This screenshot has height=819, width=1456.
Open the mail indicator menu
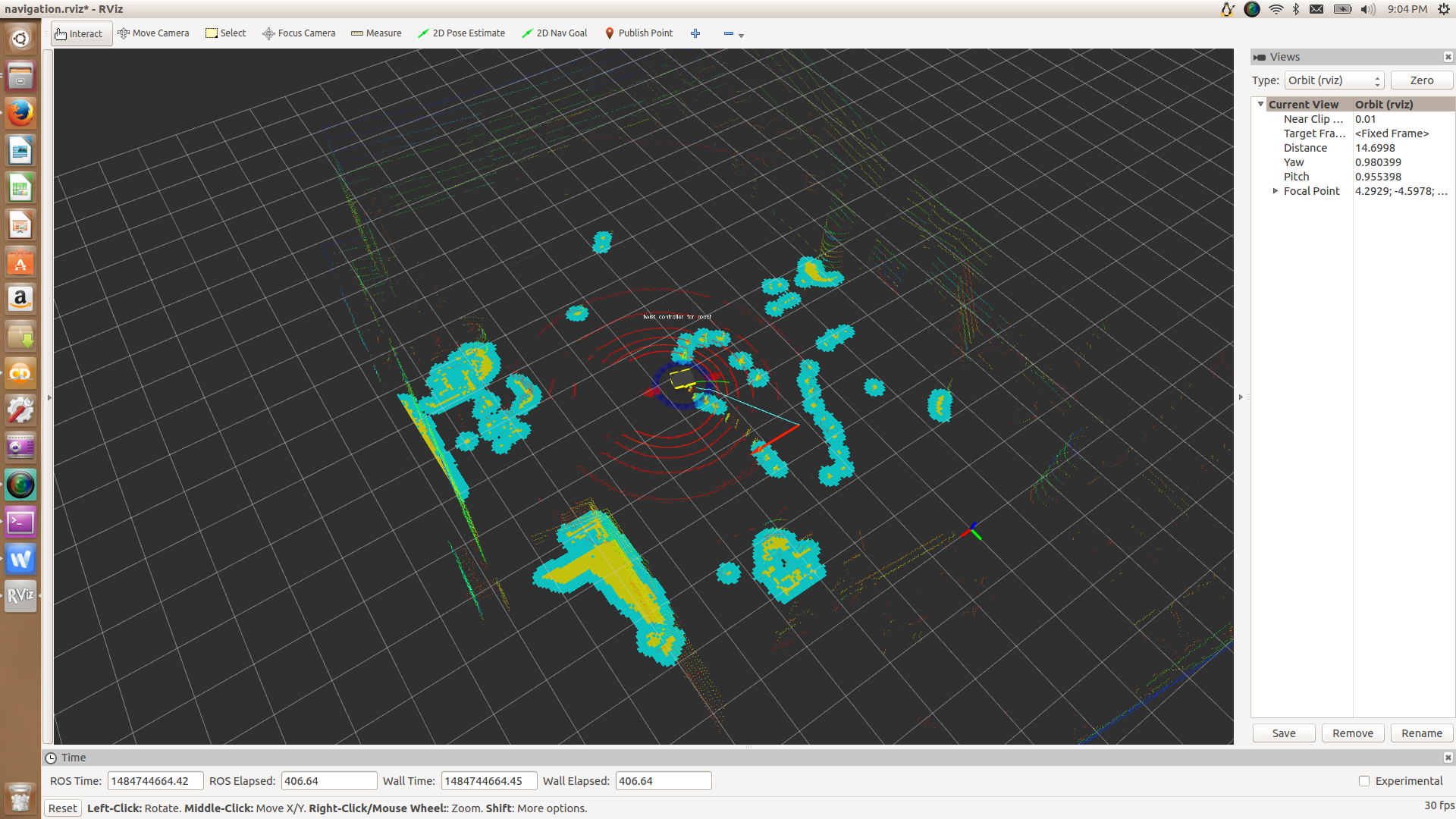[1316, 9]
